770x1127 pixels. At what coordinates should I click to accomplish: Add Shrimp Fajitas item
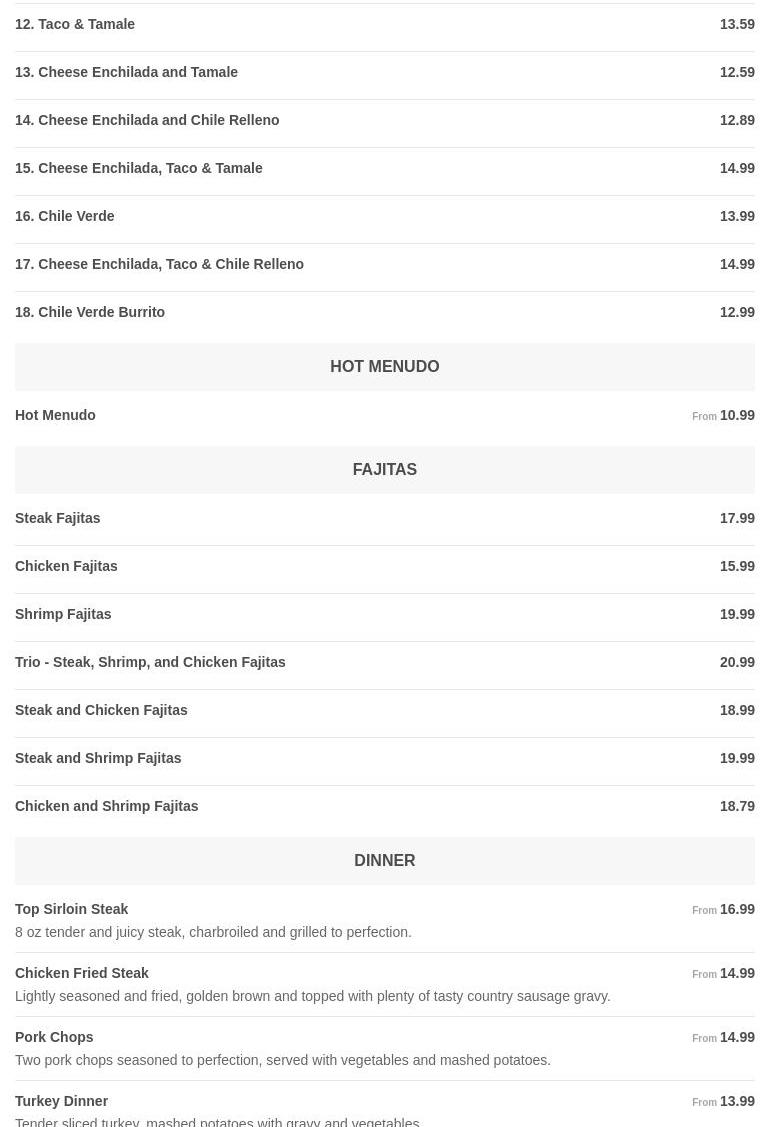click(63, 614)
